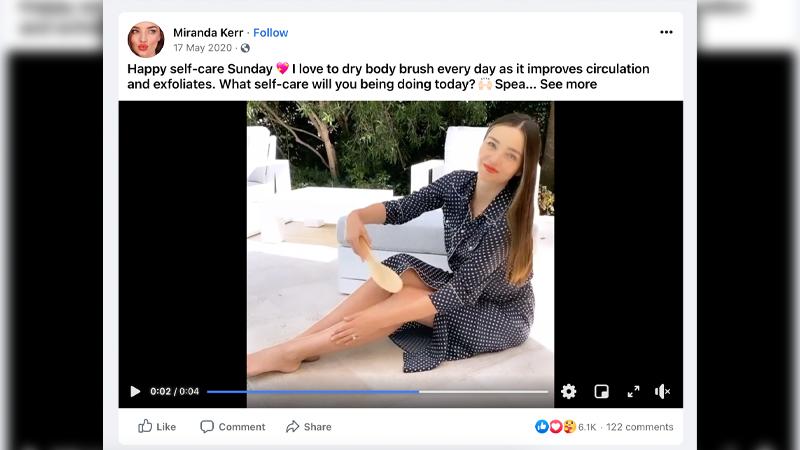Like the post
800x450 pixels.
[x=157, y=427]
